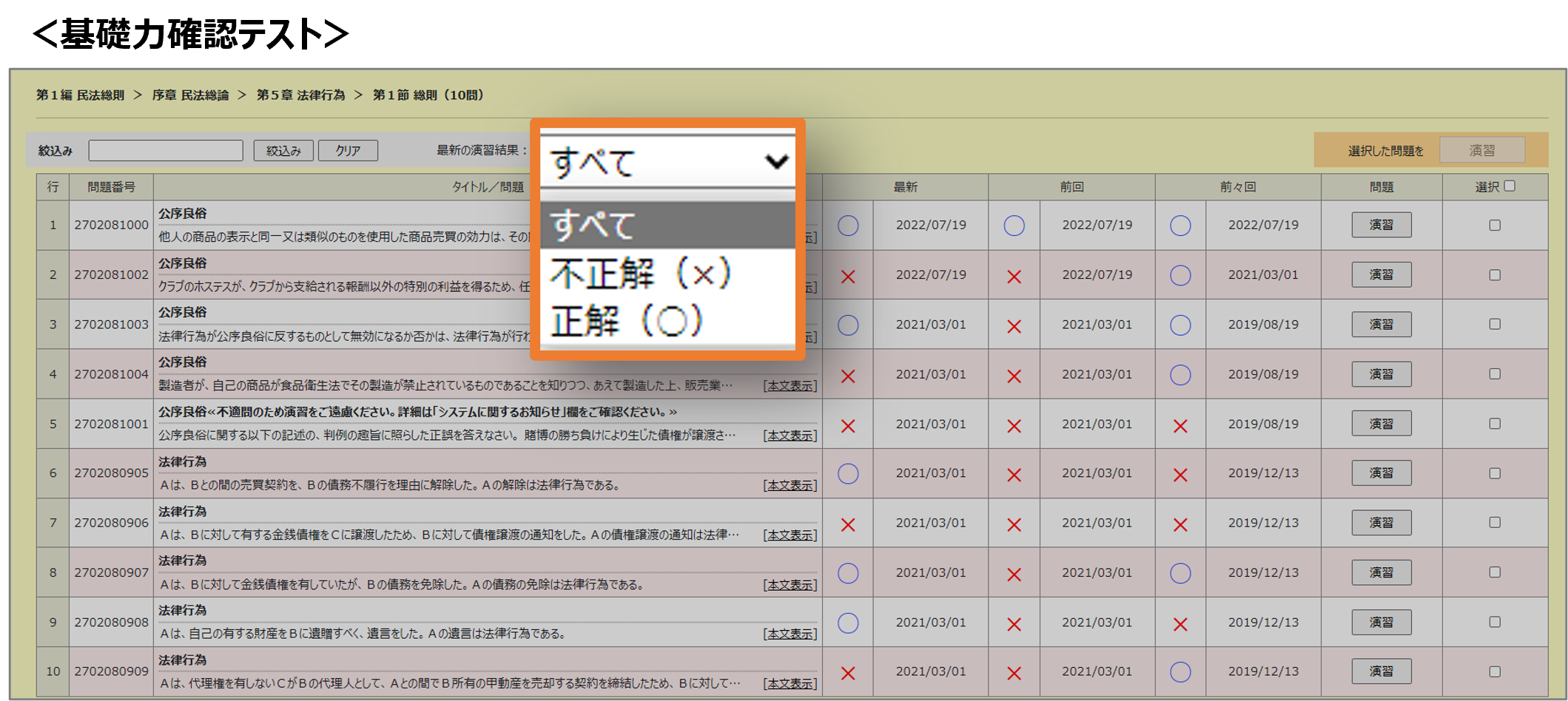Click the 最新 incorrect X icon in row 4
1568x701 pixels.
(x=848, y=376)
